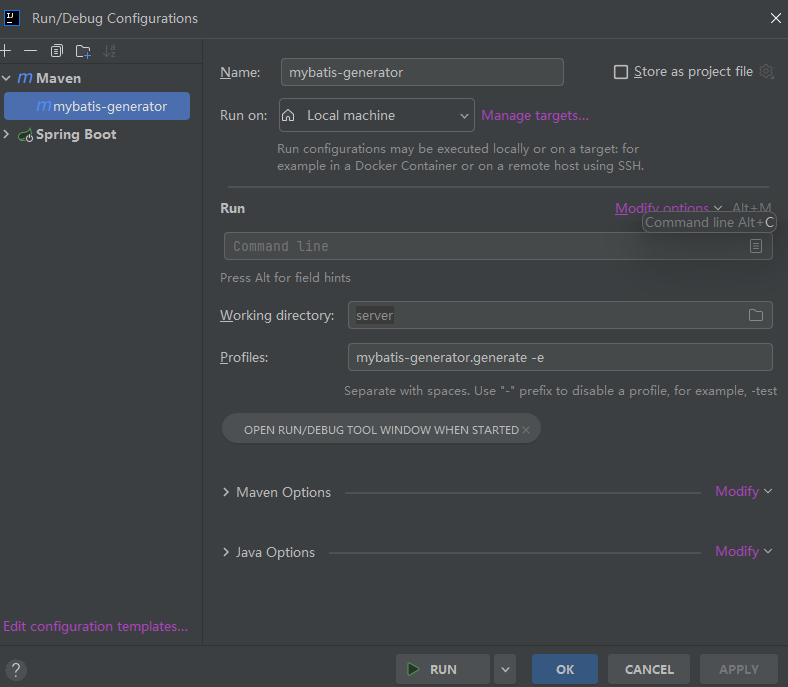788x687 pixels.
Task: Create a new configuration folder
Action: point(83,51)
